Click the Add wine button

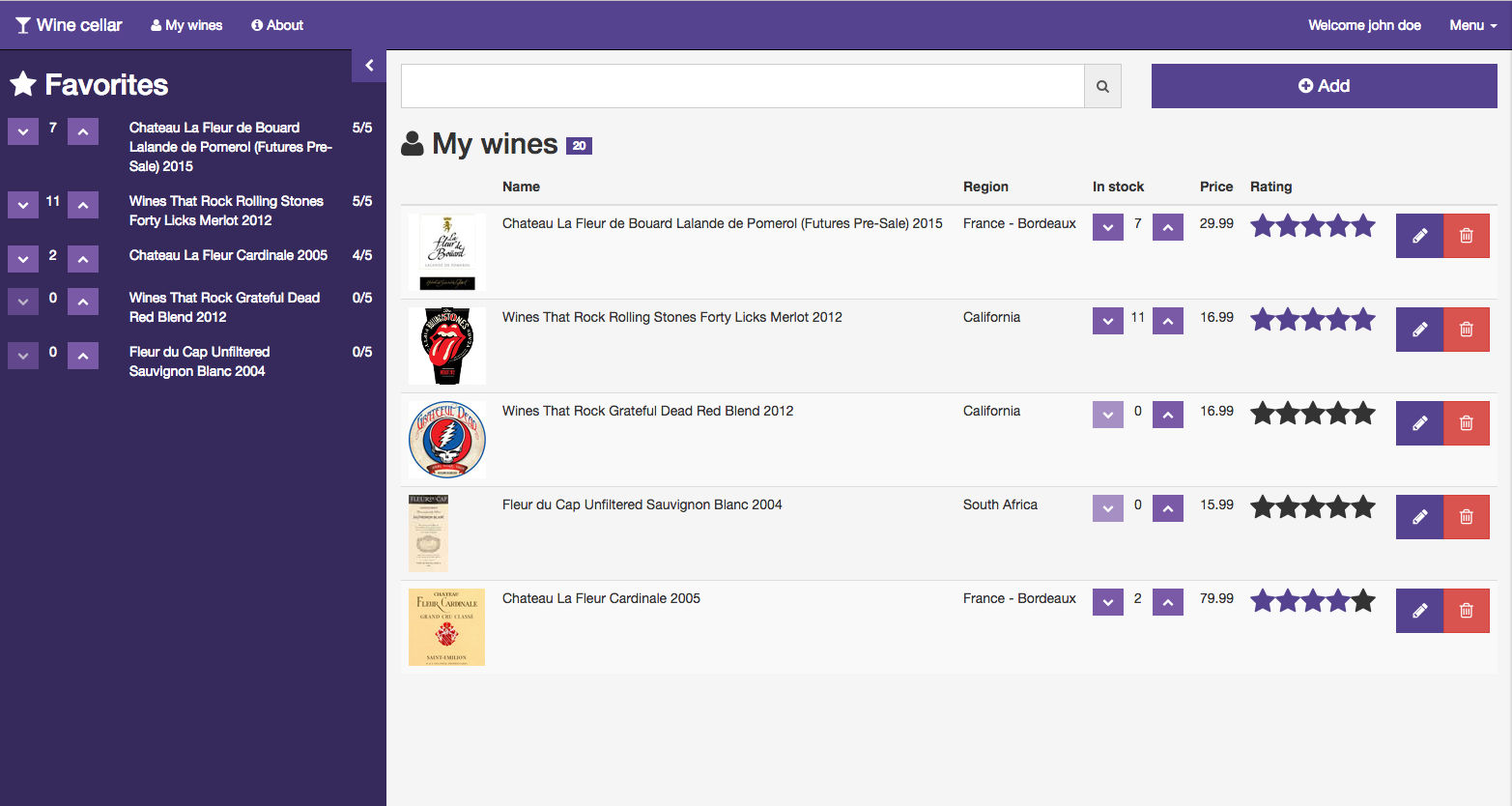click(x=1324, y=86)
